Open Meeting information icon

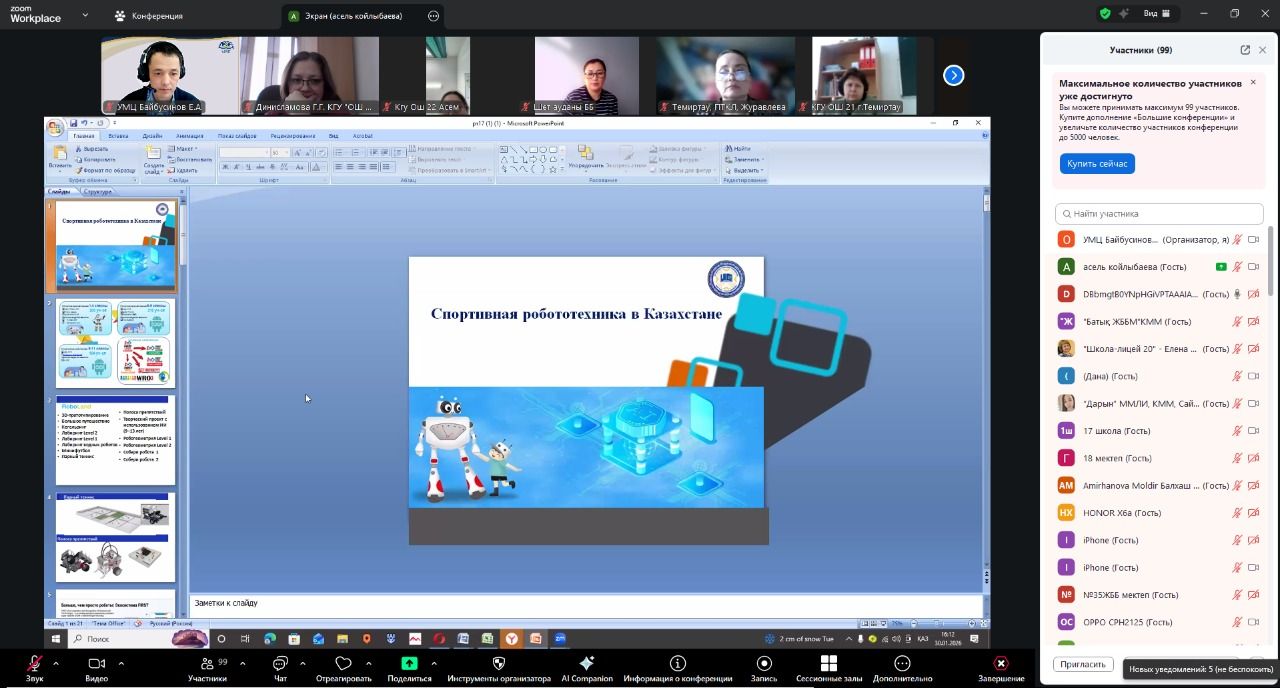(x=677, y=664)
